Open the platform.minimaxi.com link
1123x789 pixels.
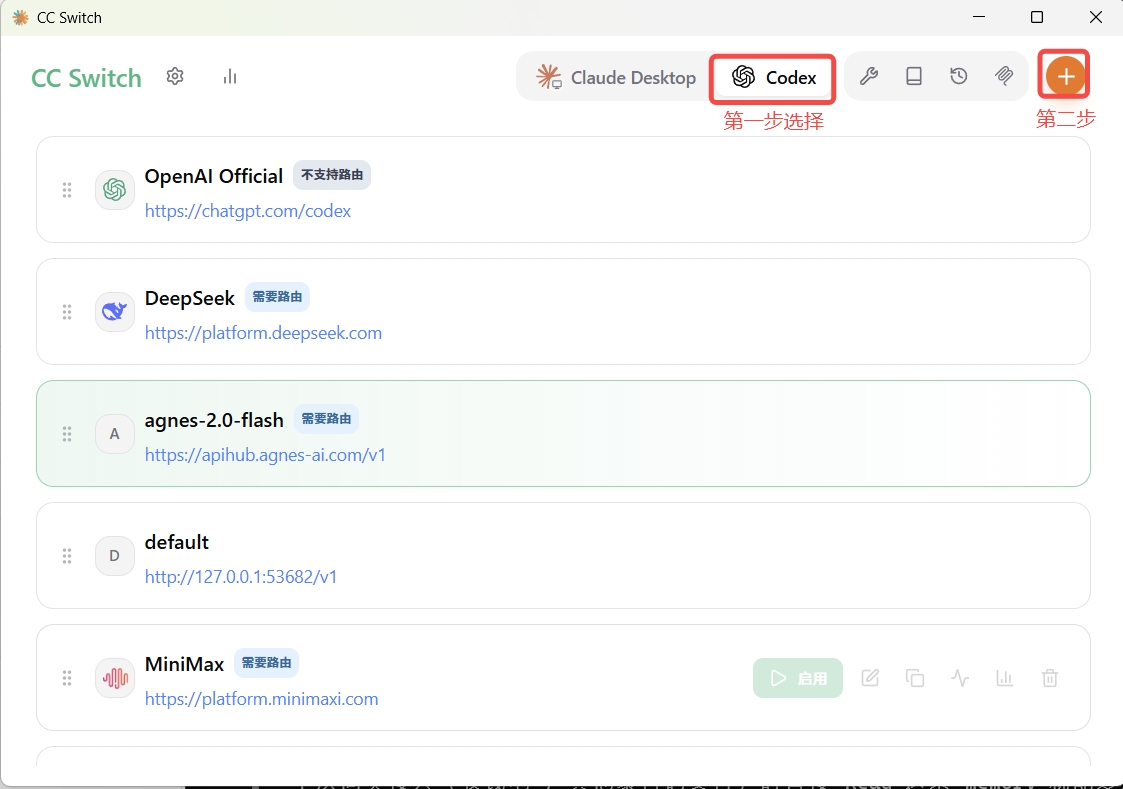point(261,699)
